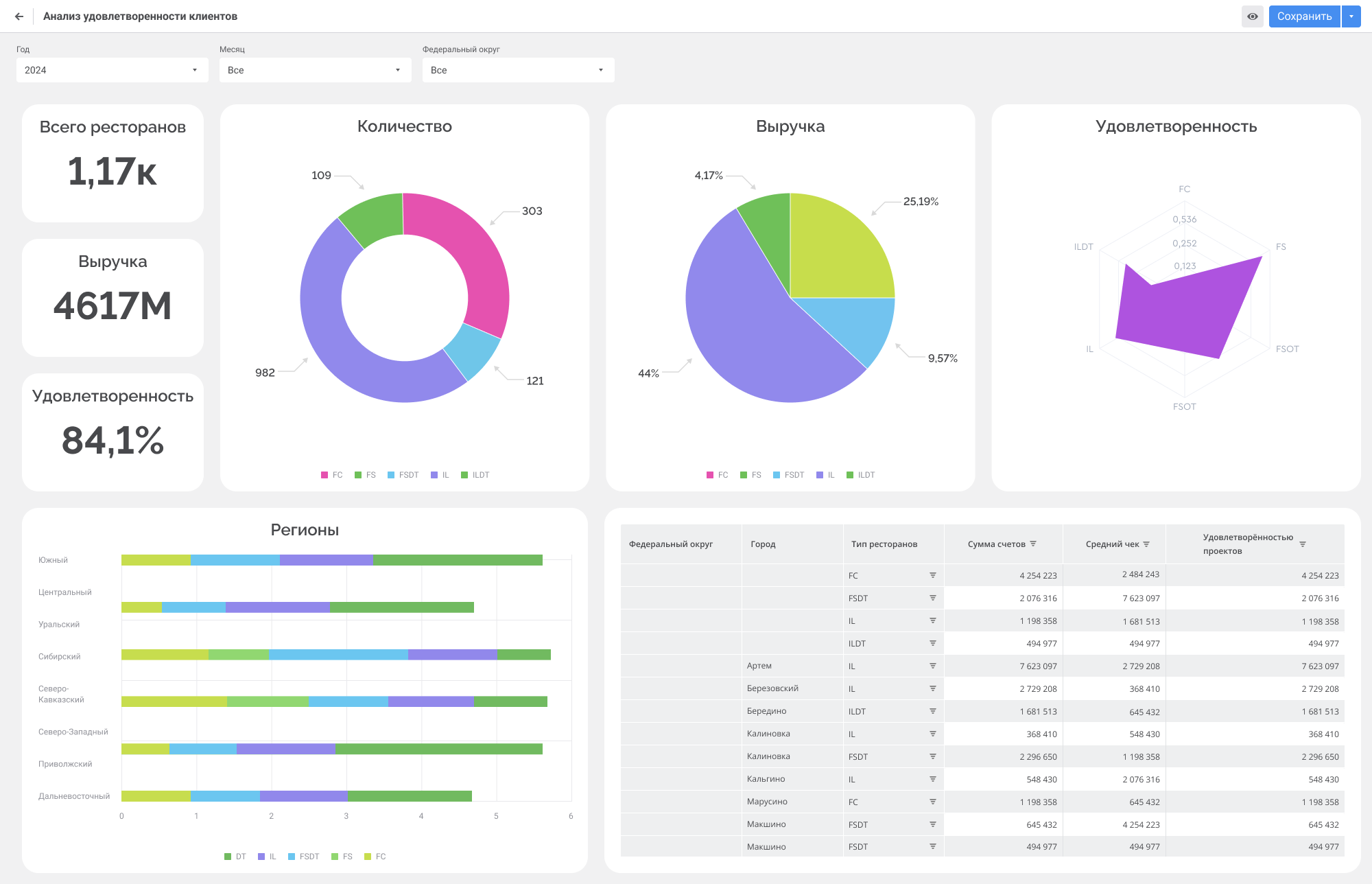Open the dropdown arrow next to Сохранить
Image resolution: width=1372 pixels, height=884 pixels.
point(1351,16)
